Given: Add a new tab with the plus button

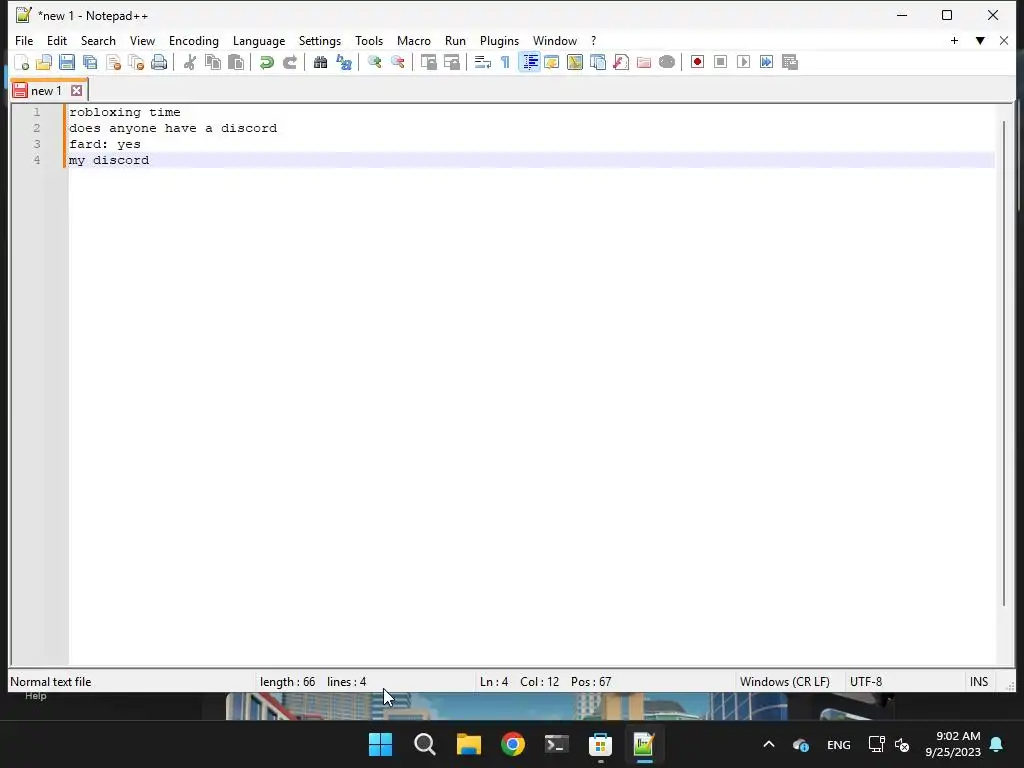Looking at the screenshot, I should click(x=954, y=40).
